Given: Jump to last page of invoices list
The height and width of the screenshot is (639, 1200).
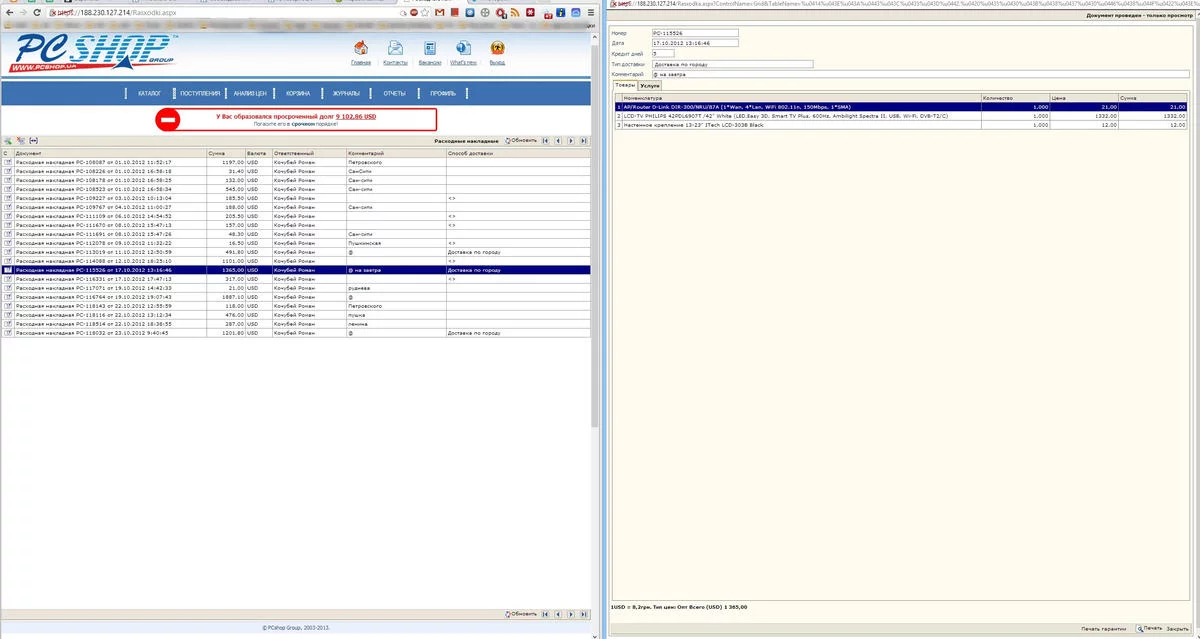Looking at the screenshot, I should click(583, 141).
